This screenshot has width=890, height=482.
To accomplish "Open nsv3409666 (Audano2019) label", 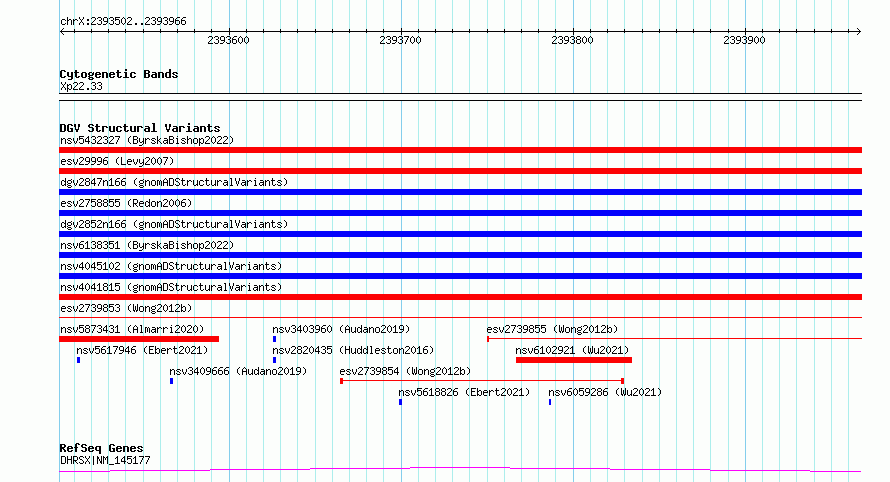I will coord(238,371).
